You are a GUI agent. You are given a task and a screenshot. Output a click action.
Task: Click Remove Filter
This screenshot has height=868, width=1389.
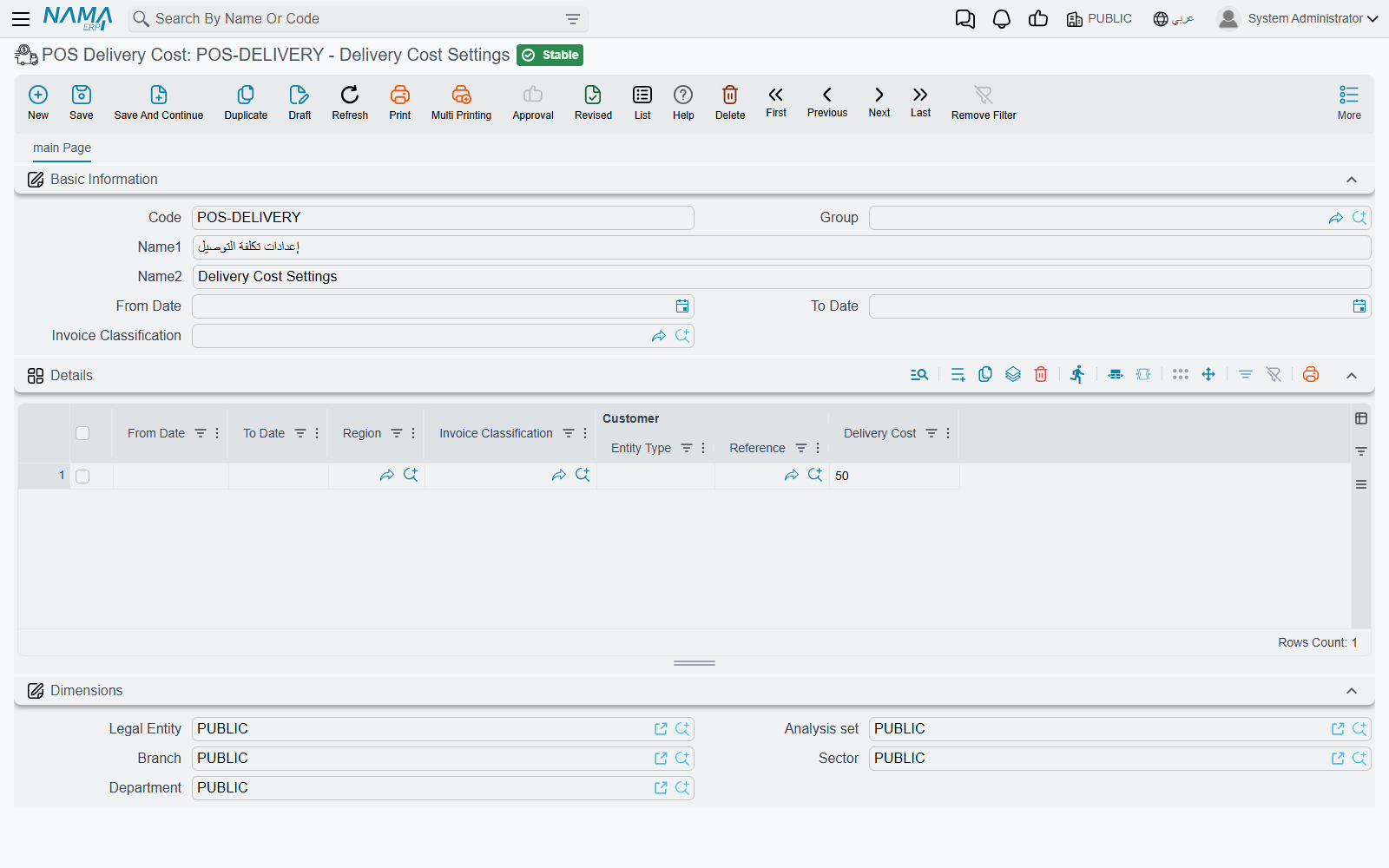(x=984, y=102)
